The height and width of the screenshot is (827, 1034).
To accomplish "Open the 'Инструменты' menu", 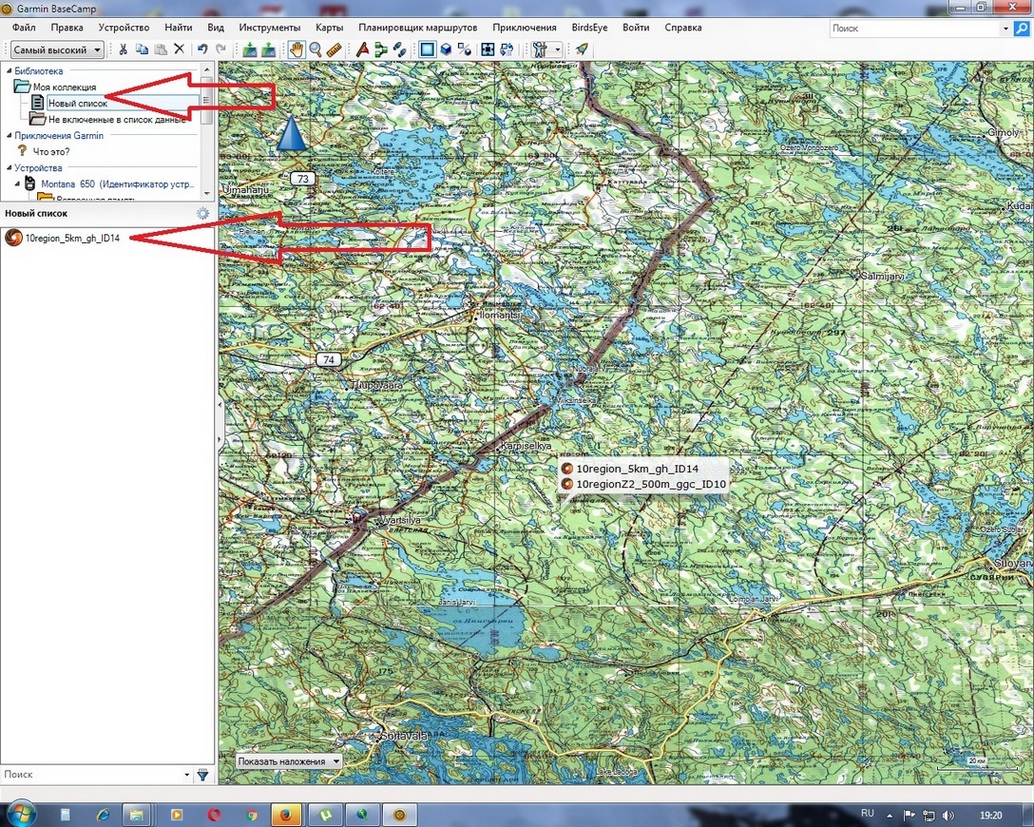I will 270,28.
